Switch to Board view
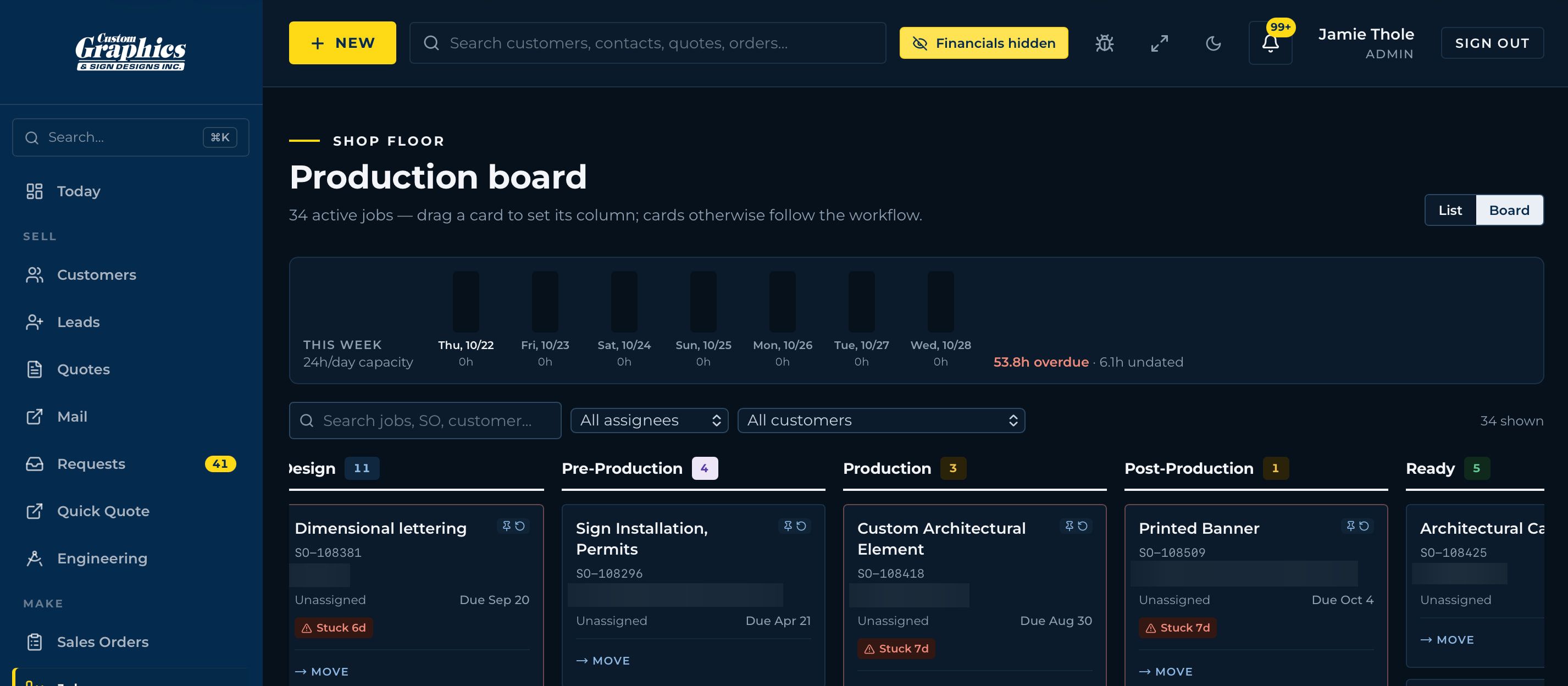The image size is (1568, 686). point(1509,211)
